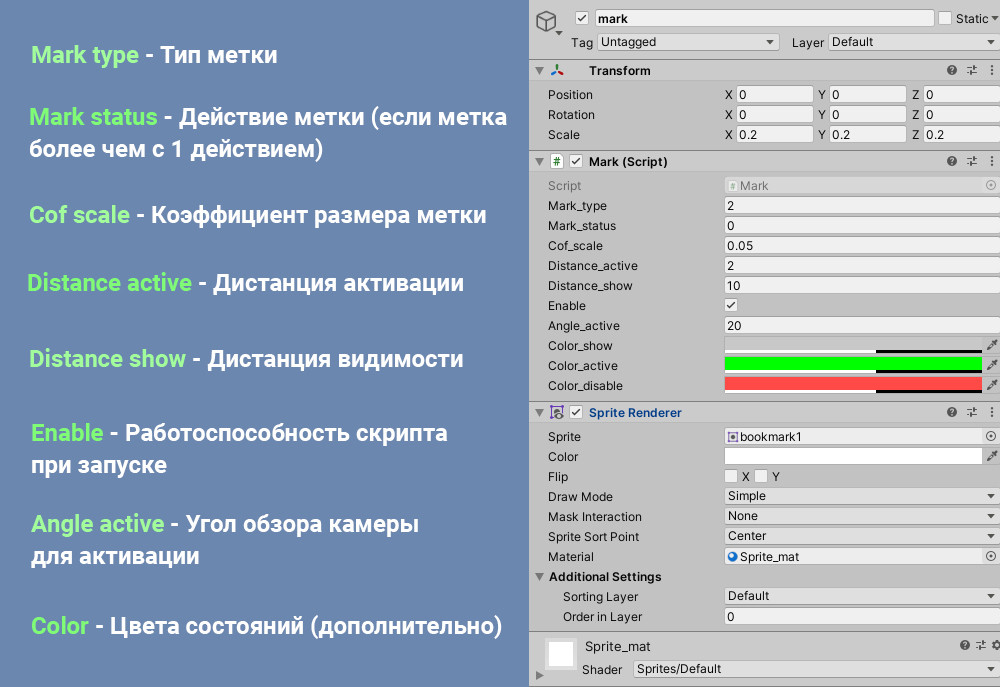Open the Draw Mode dropdown
This screenshot has width=1000, height=687.
(860, 497)
